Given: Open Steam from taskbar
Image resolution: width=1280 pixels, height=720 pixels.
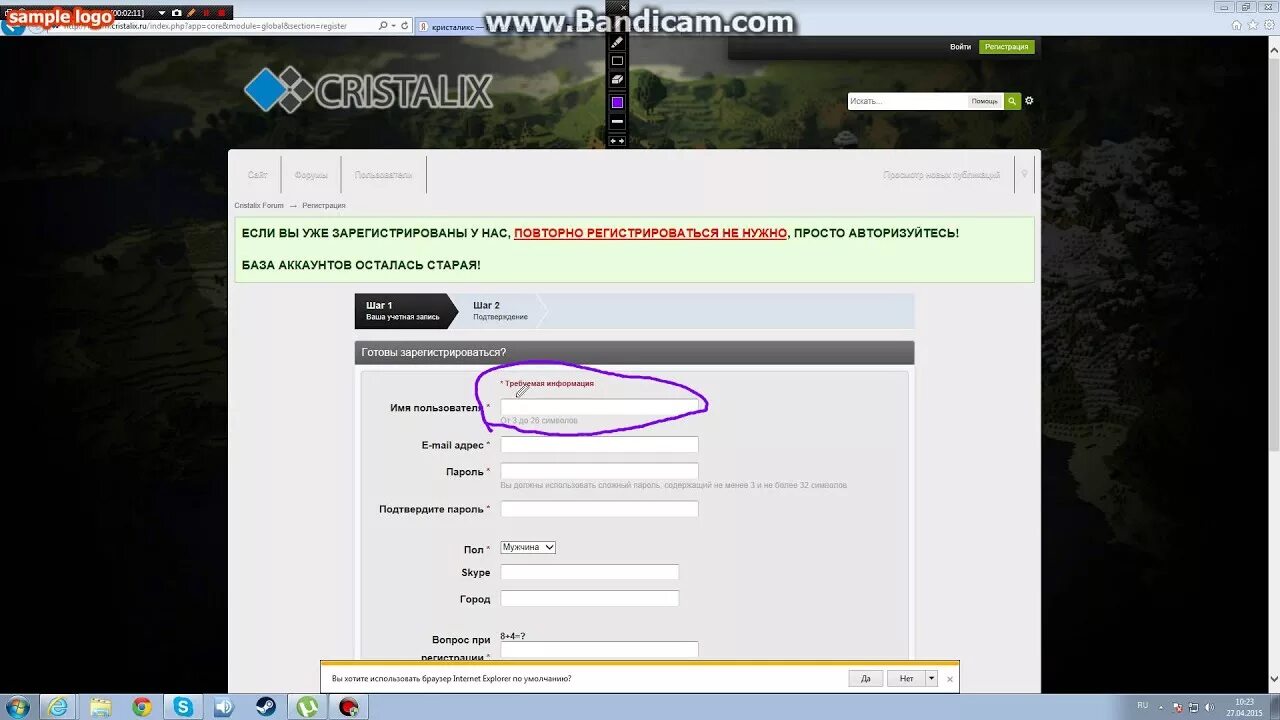Looking at the screenshot, I should coord(266,707).
